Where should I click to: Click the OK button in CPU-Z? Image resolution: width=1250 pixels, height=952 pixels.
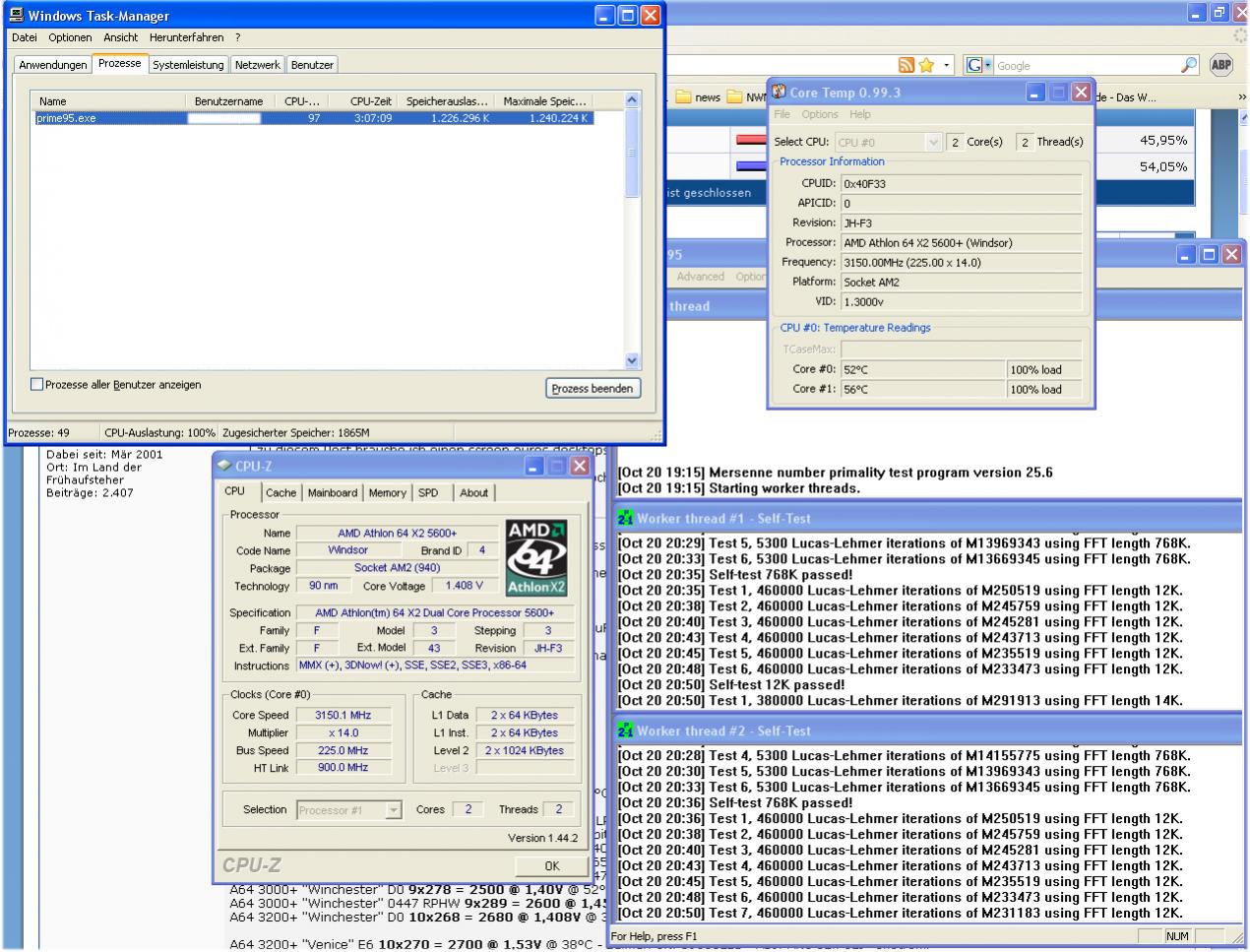pos(551,866)
